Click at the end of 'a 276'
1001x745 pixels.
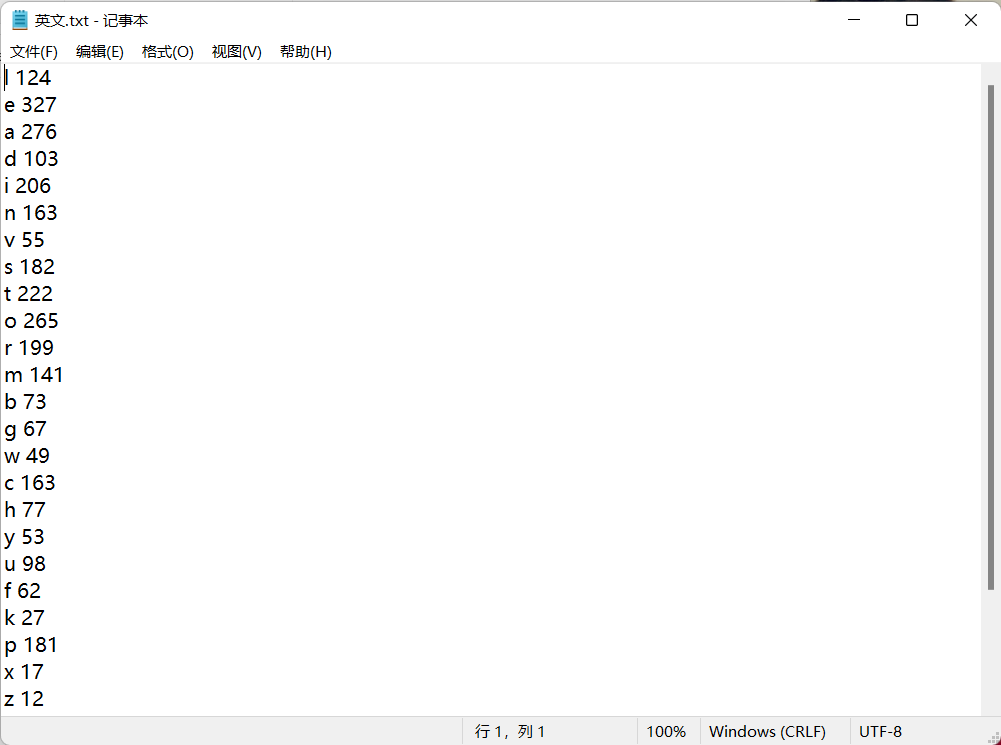click(x=58, y=131)
